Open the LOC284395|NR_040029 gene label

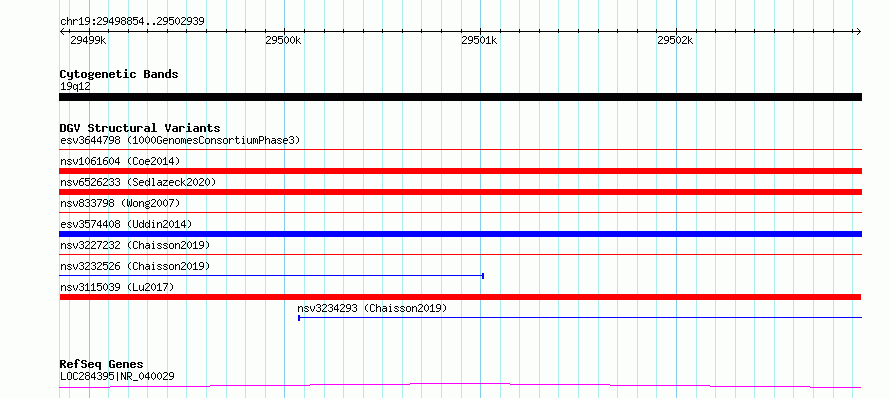coord(117,376)
